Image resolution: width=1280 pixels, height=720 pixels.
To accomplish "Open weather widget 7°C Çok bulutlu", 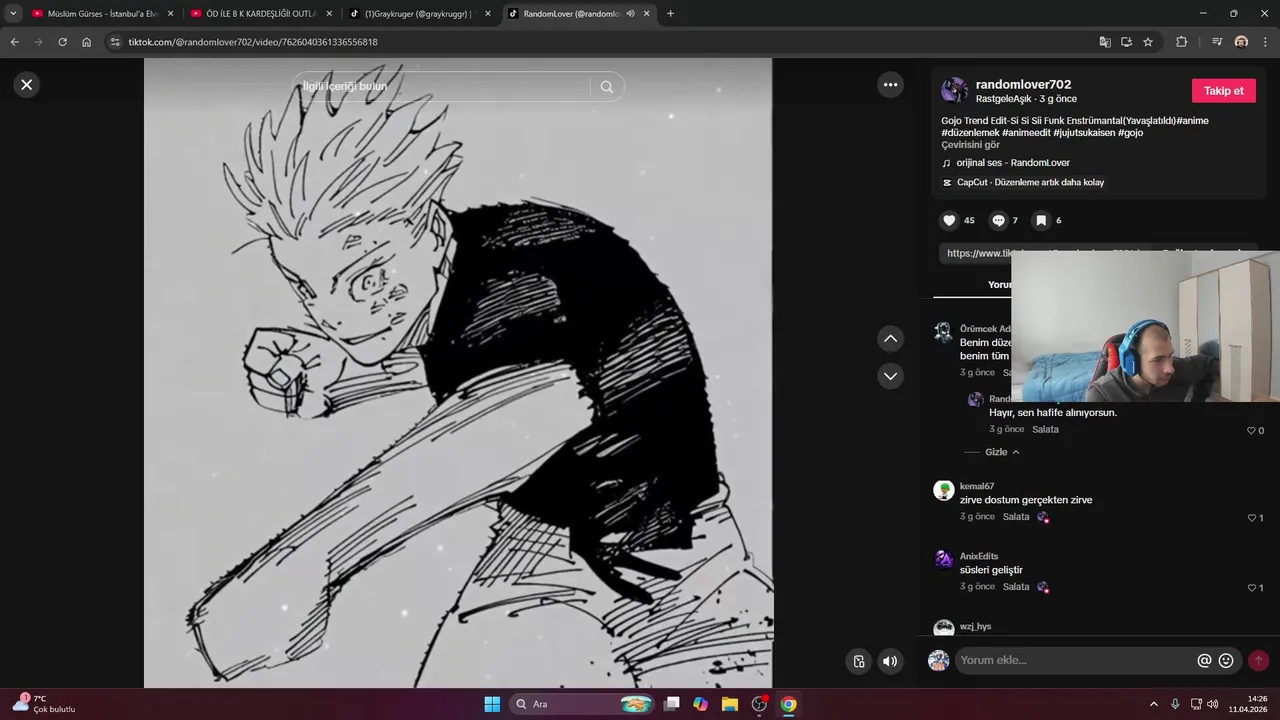I will tap(43, 703).
